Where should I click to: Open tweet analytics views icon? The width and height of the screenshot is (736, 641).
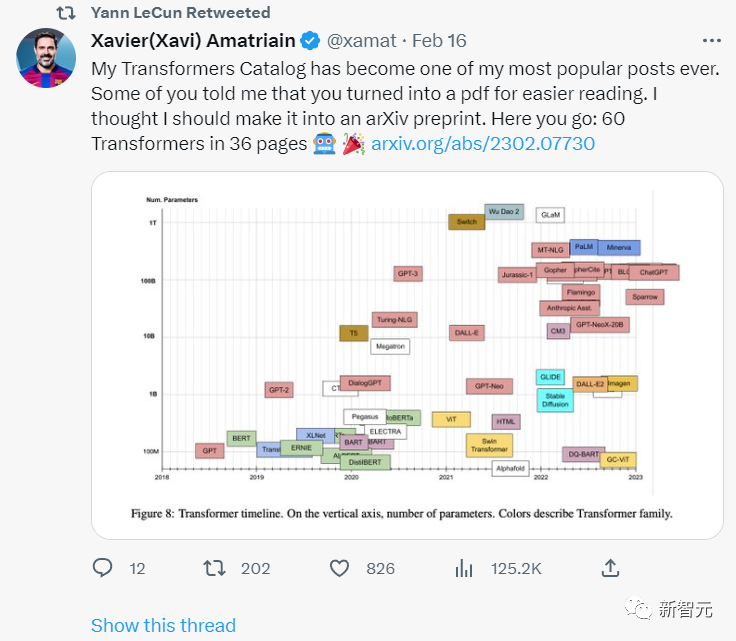[464, 568]
